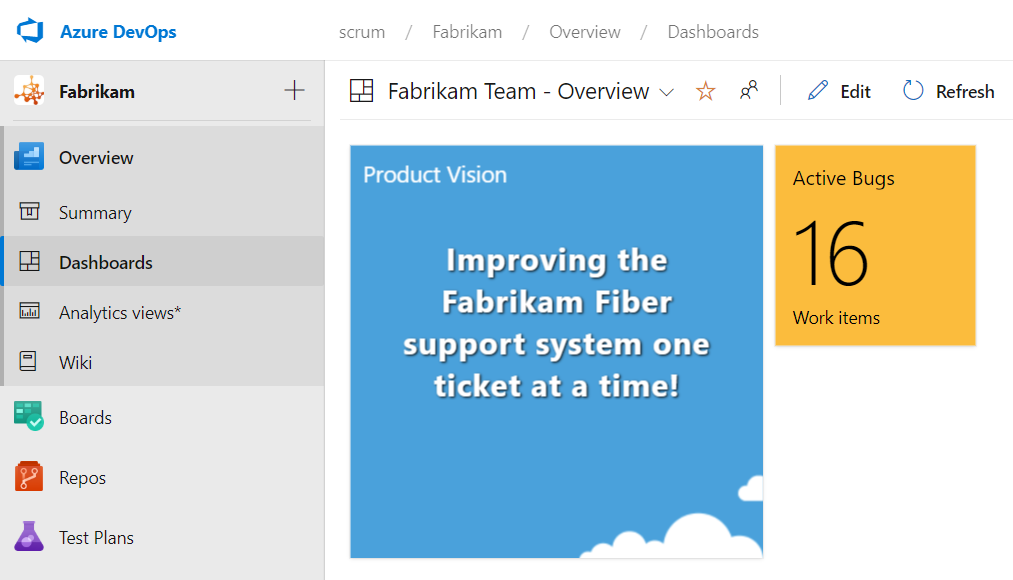Click the dashboard grid icon beside title
The width and height of the screenshot is (1013, 580).
click(x=362, y=90)
